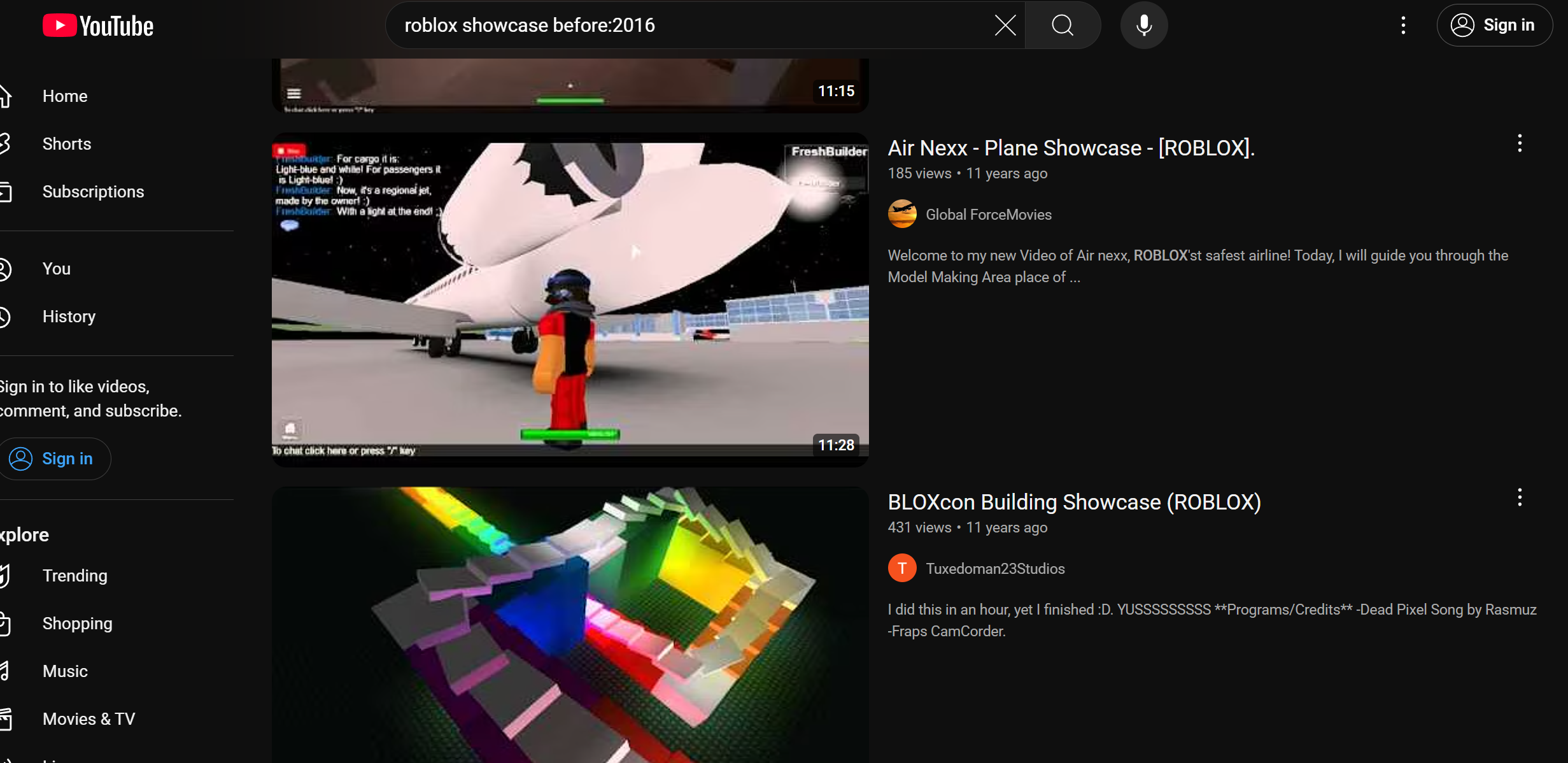The image size is (1568, 763).
Task: Click the Tuxedoman23Studios avatar letter T
Action: click(x=902, y=568)
